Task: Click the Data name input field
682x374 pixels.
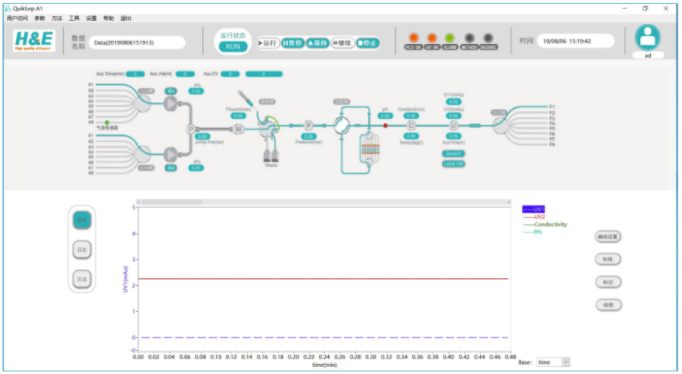Action: (x=137, y=43)
